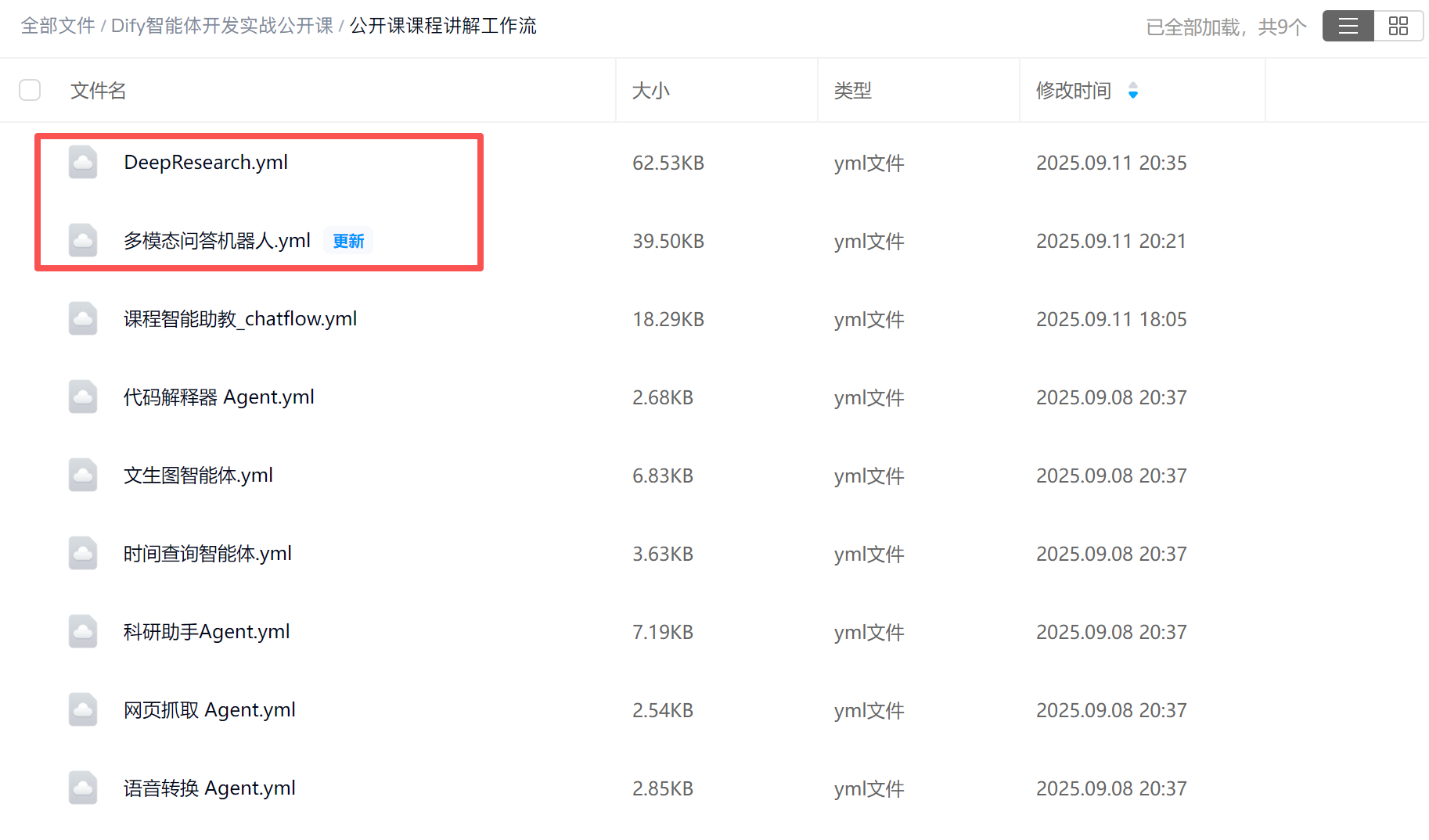1429x840 pixels.
Task: Click size value 62.53KB
Action: coord(668,163)
